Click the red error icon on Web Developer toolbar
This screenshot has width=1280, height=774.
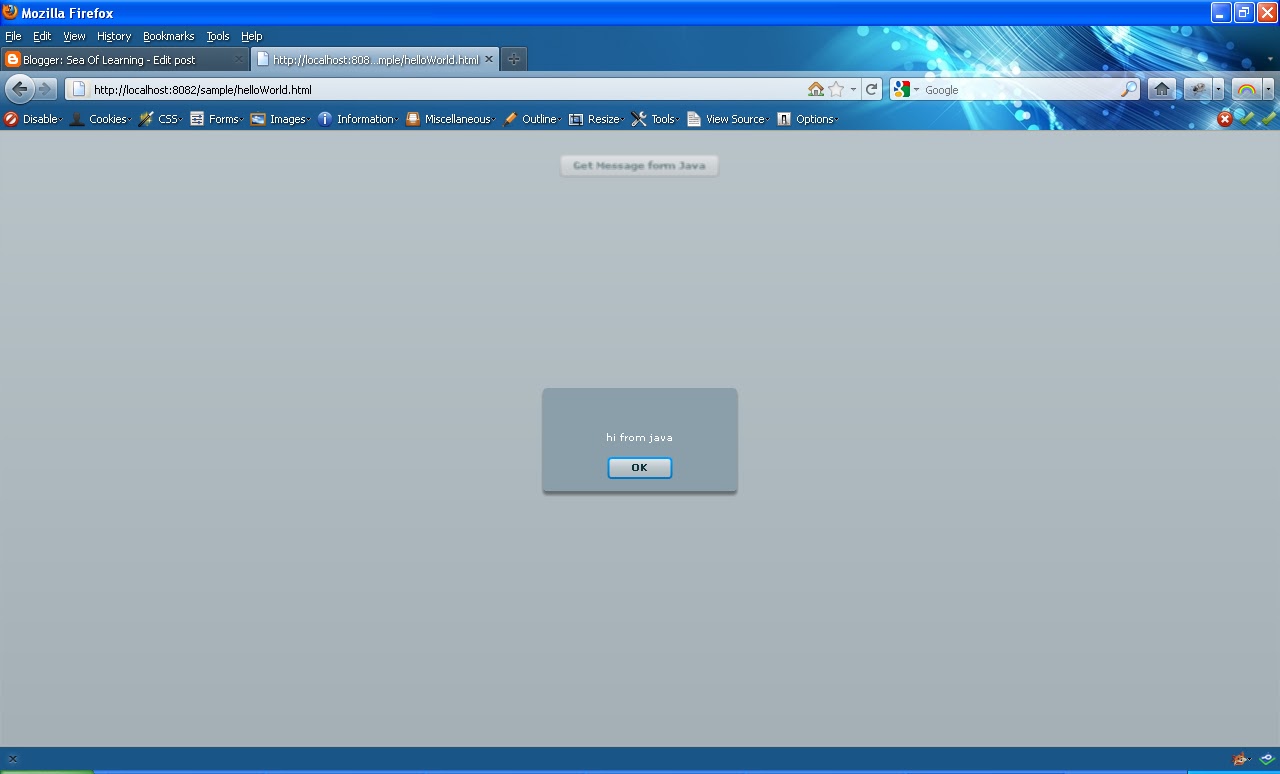click(x=1224, y=118)
